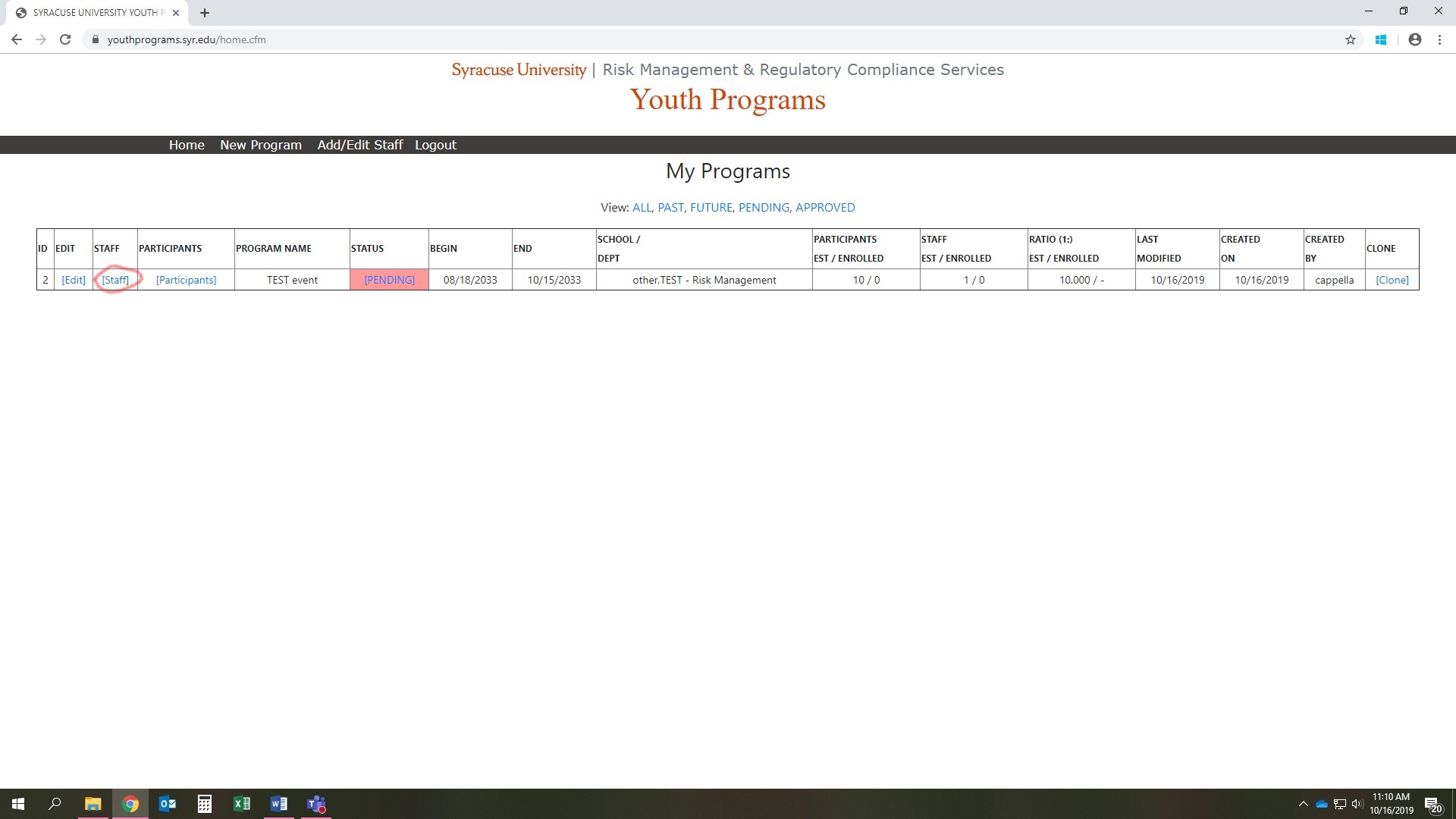The image size is (1456, 819).
Task: Switch to Chrome in the taskbar
Action: (130, 804)
